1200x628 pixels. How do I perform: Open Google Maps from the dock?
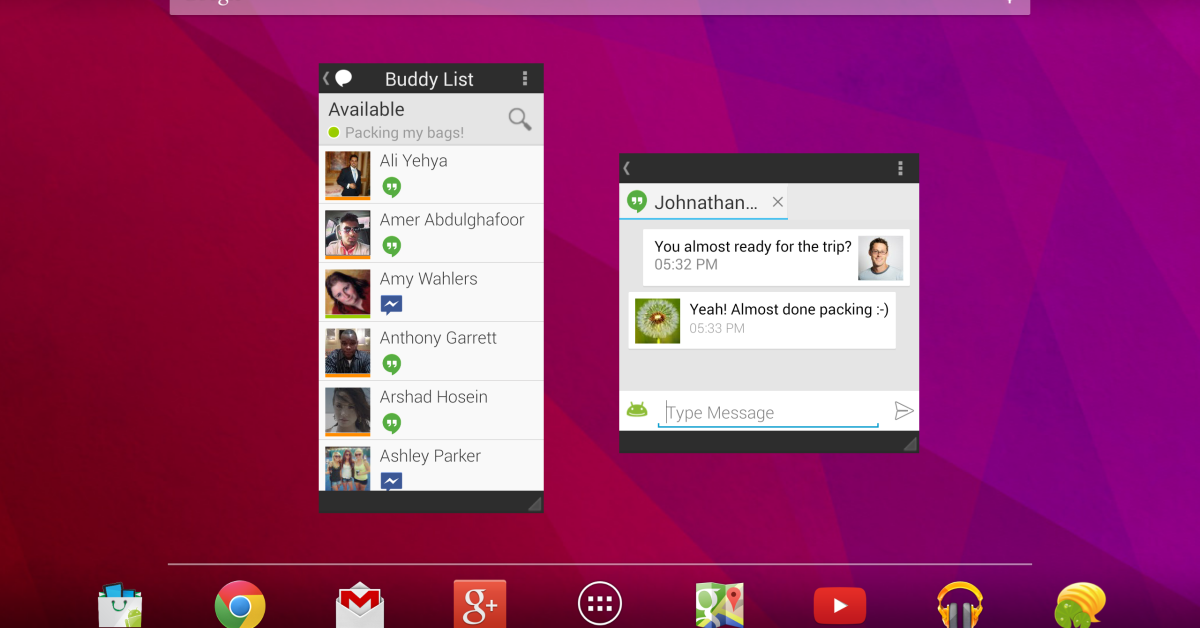pyautogui.click(x=720, y=606)
